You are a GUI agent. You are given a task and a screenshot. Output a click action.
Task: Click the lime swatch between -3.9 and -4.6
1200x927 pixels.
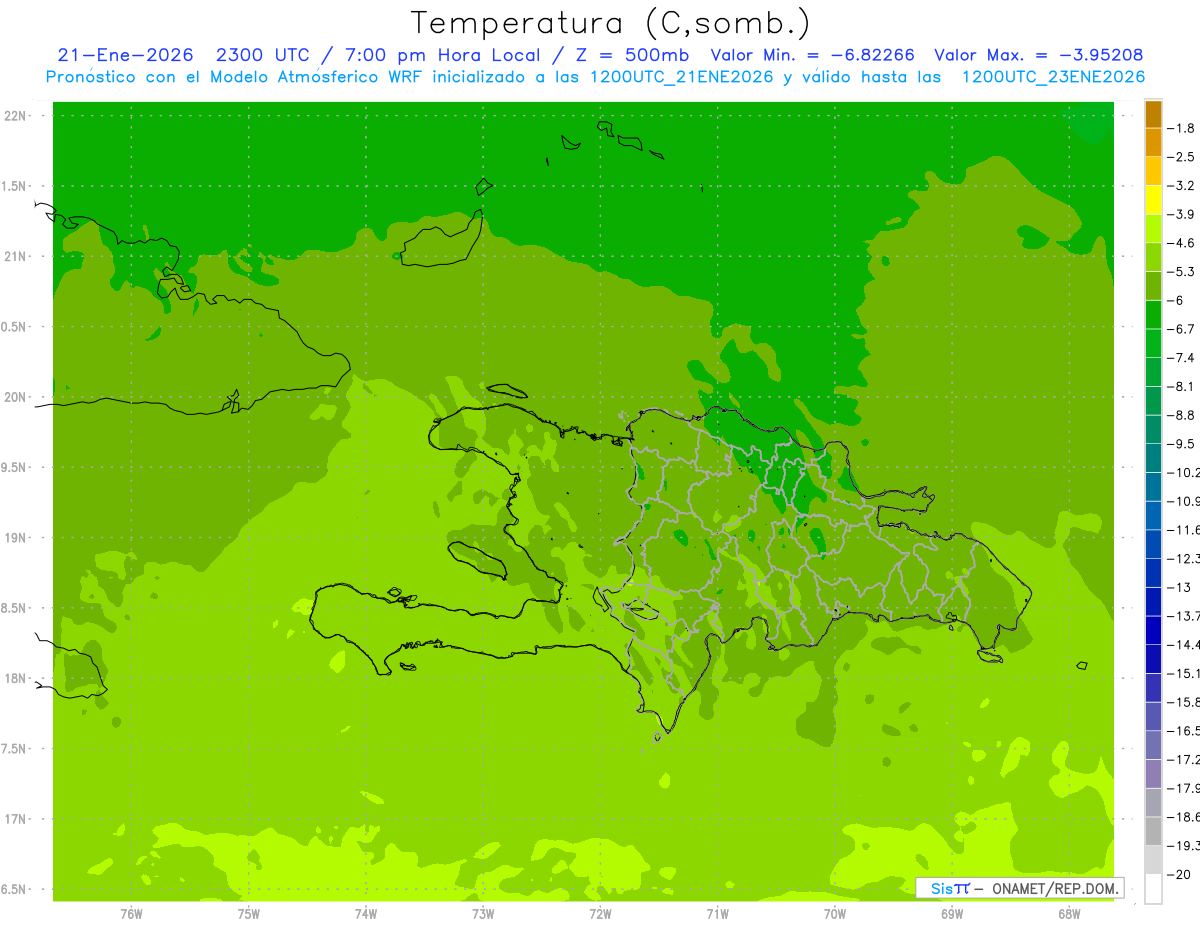1153,229
